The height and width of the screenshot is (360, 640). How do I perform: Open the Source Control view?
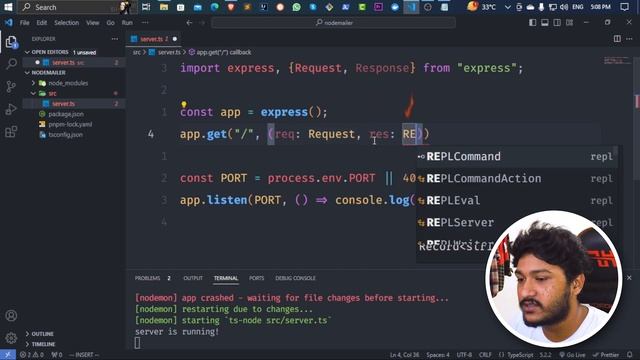[x=11, y=86]
